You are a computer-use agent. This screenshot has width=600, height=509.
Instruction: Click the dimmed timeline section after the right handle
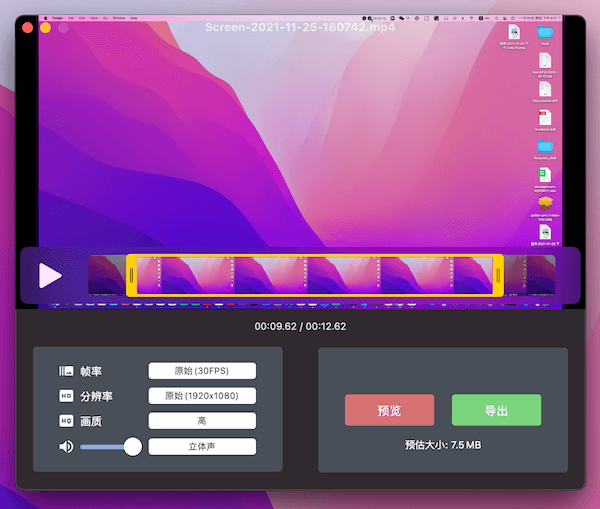coord(530,275)
